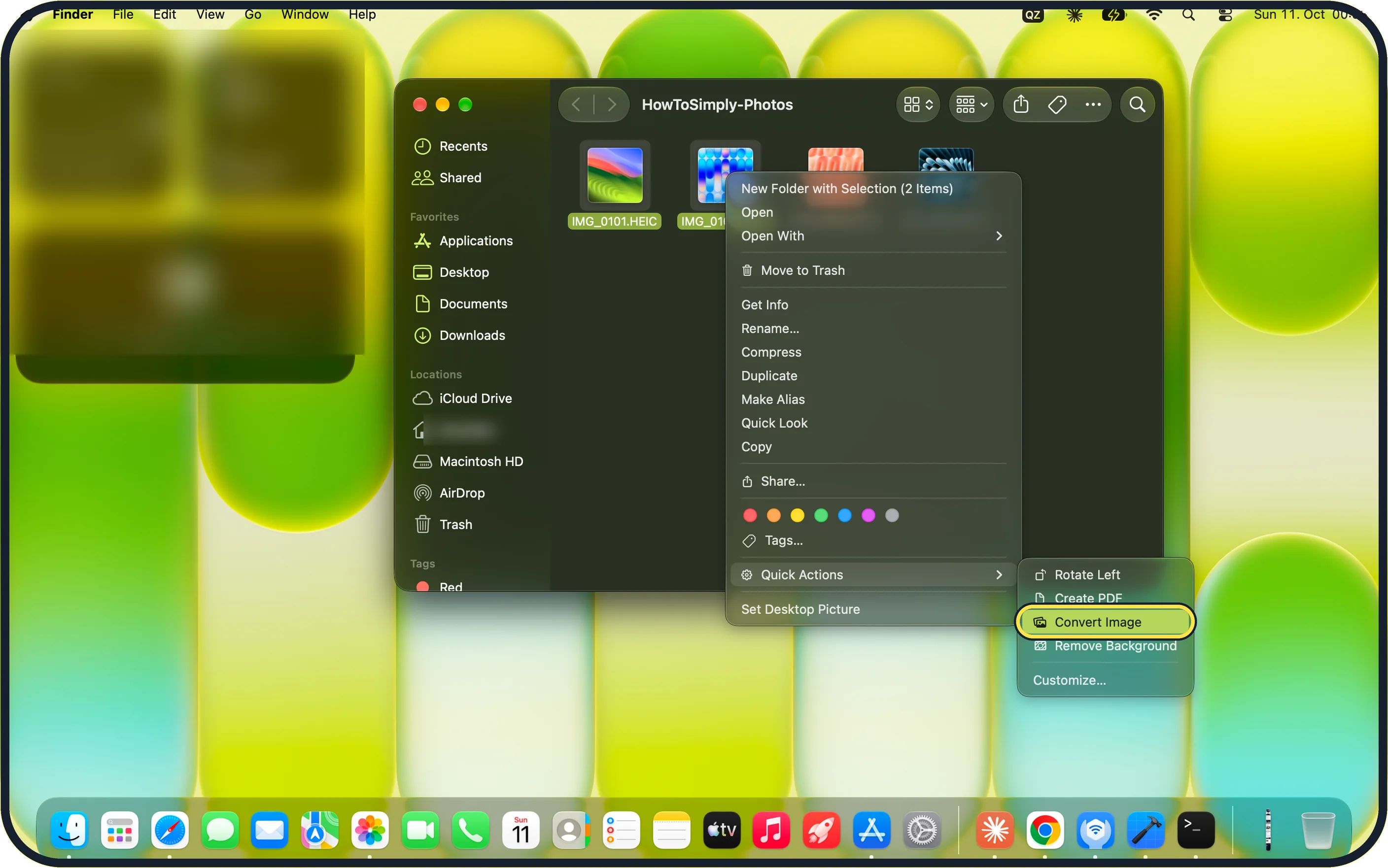The image size is (1388, 868).
Task: Open Terminal from the Dock
Action: (x=1196, y=830)
